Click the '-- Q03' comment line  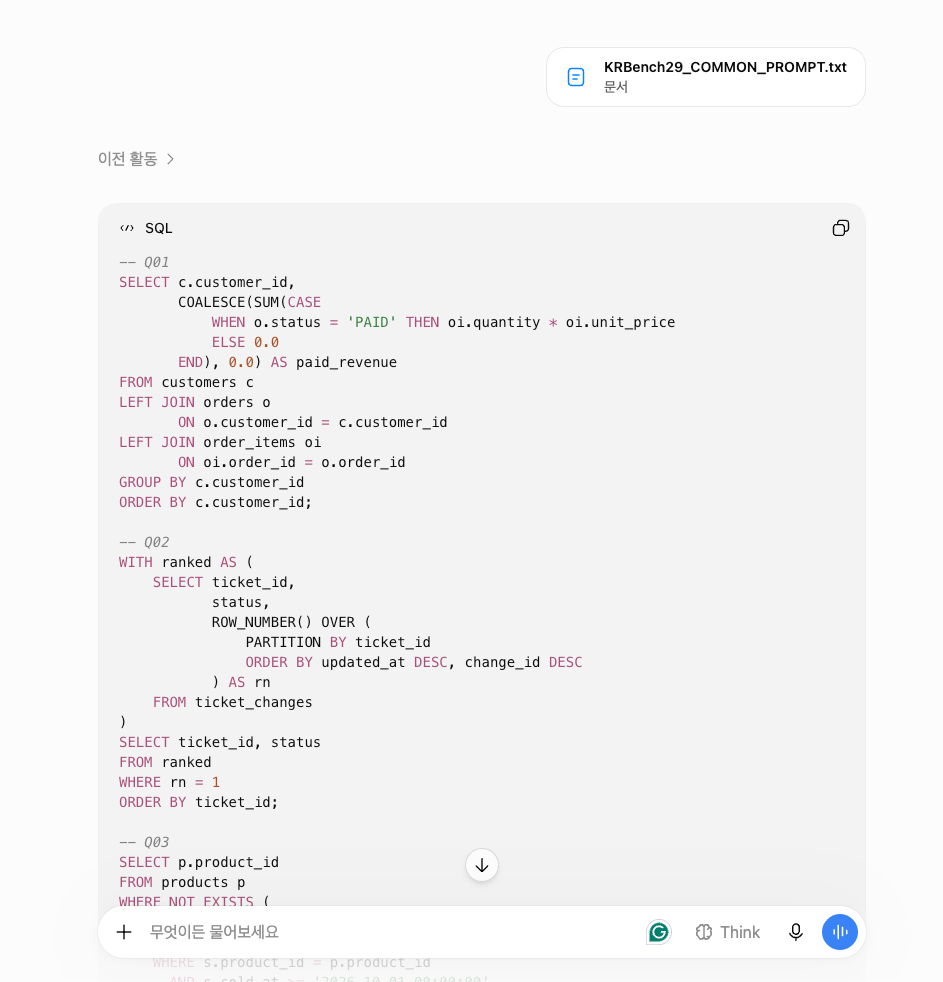[x=144, y=842]
